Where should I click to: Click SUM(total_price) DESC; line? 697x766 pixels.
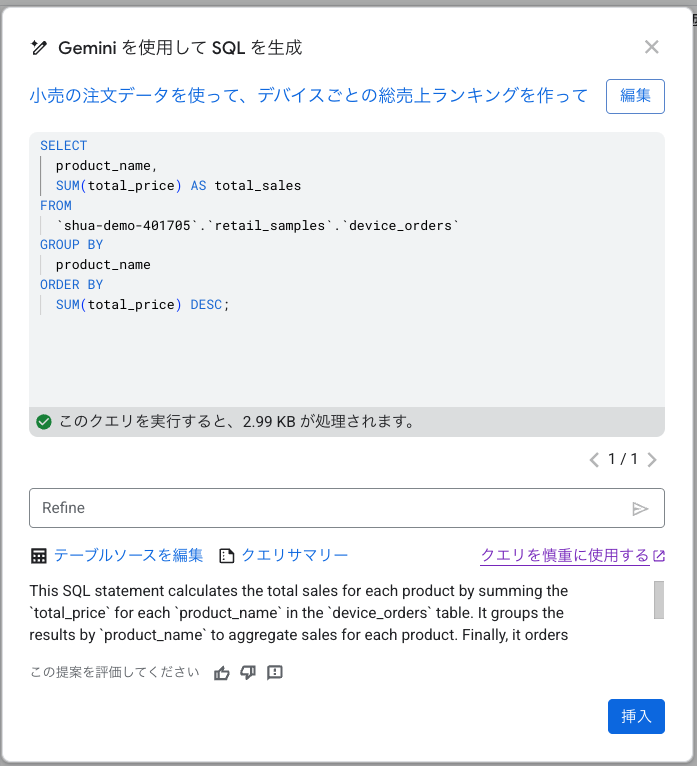pos(142,305)
